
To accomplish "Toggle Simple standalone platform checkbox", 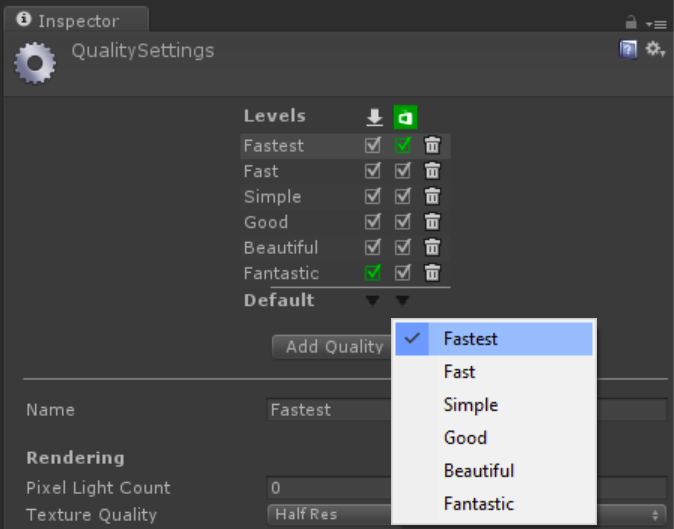I will tap(373, 196).
